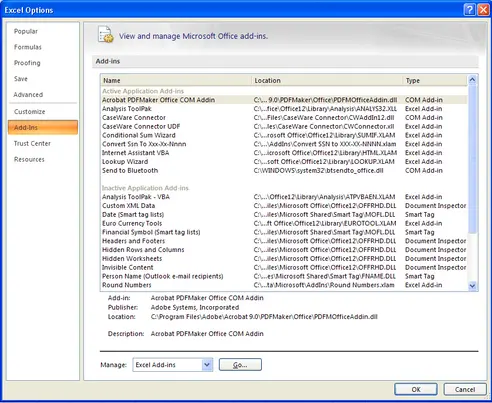This screenshot has height=403, width=492.
Task: Sort add-ins by Name column header
Action: tap(176, 80)
